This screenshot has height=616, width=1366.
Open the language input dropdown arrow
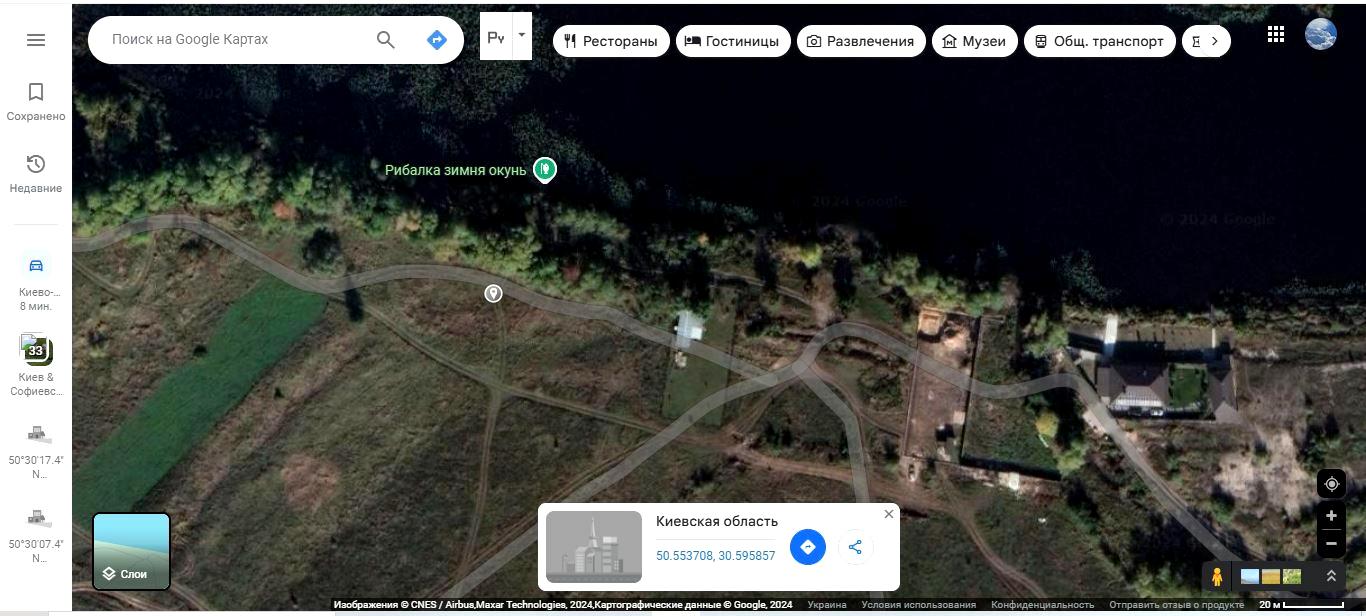point(521,35)
